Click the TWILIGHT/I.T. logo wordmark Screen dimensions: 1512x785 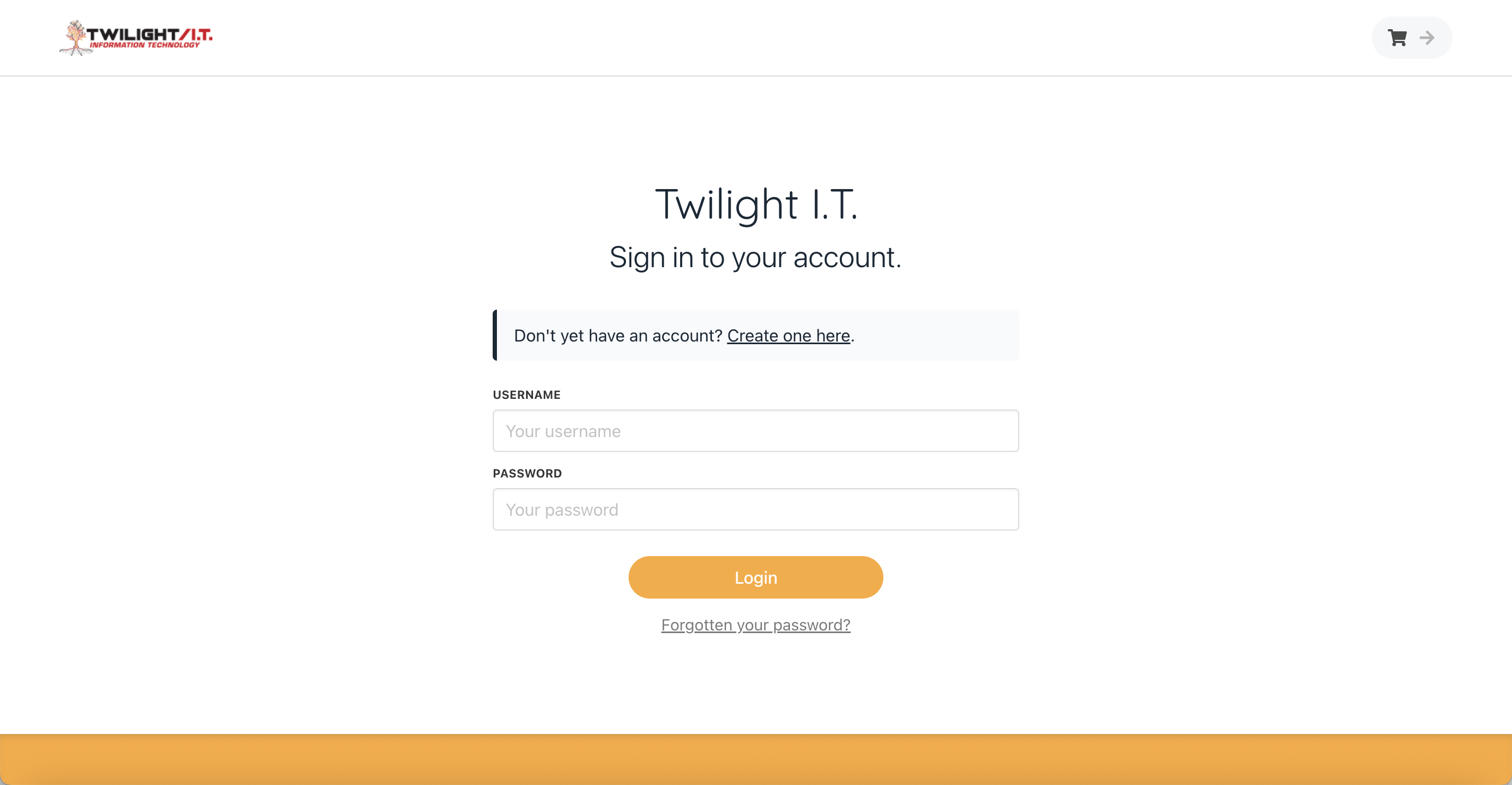coord(149,34)
